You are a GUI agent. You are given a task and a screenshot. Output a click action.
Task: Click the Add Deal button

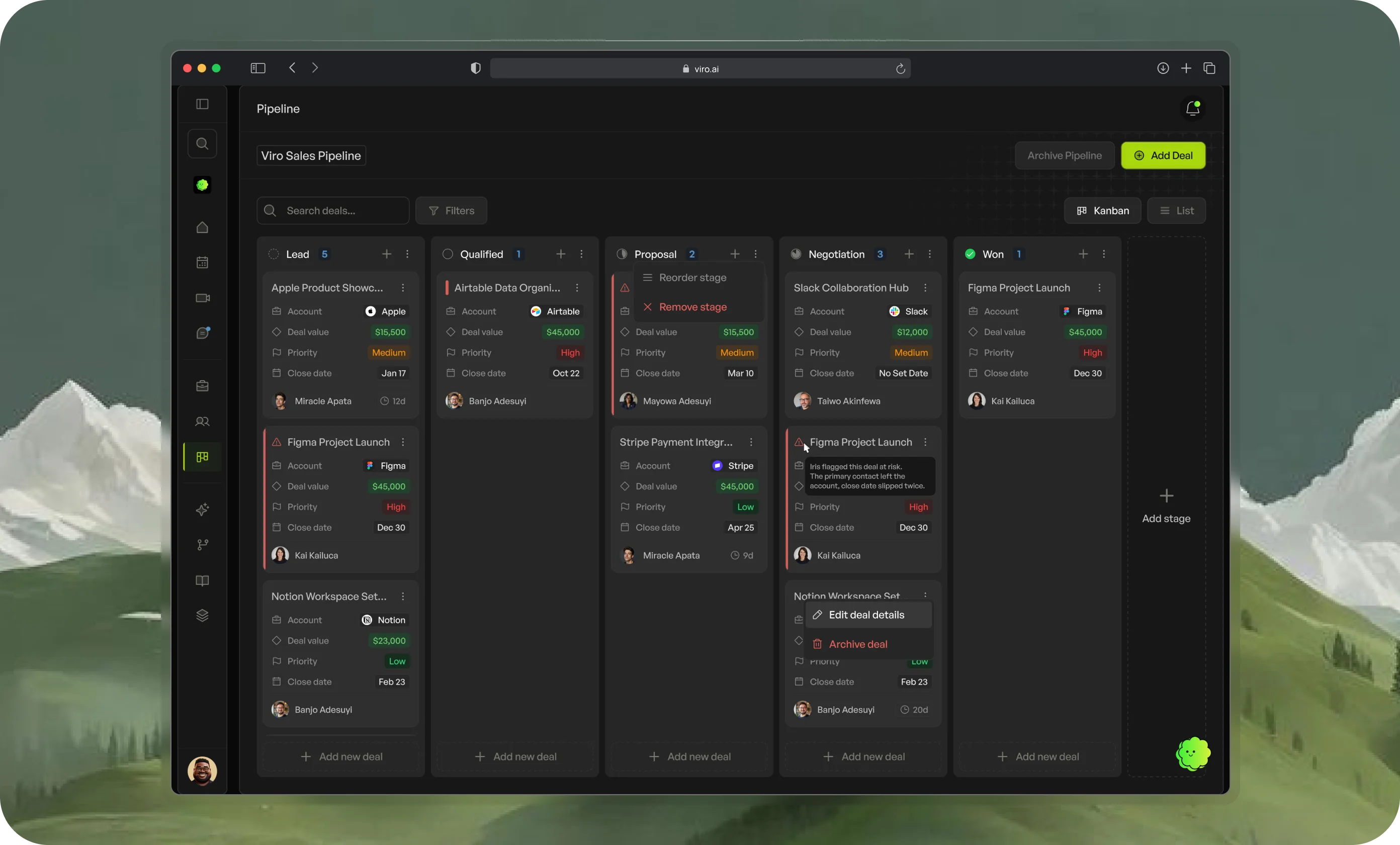pyautogui.click(x=1163, y=156)
